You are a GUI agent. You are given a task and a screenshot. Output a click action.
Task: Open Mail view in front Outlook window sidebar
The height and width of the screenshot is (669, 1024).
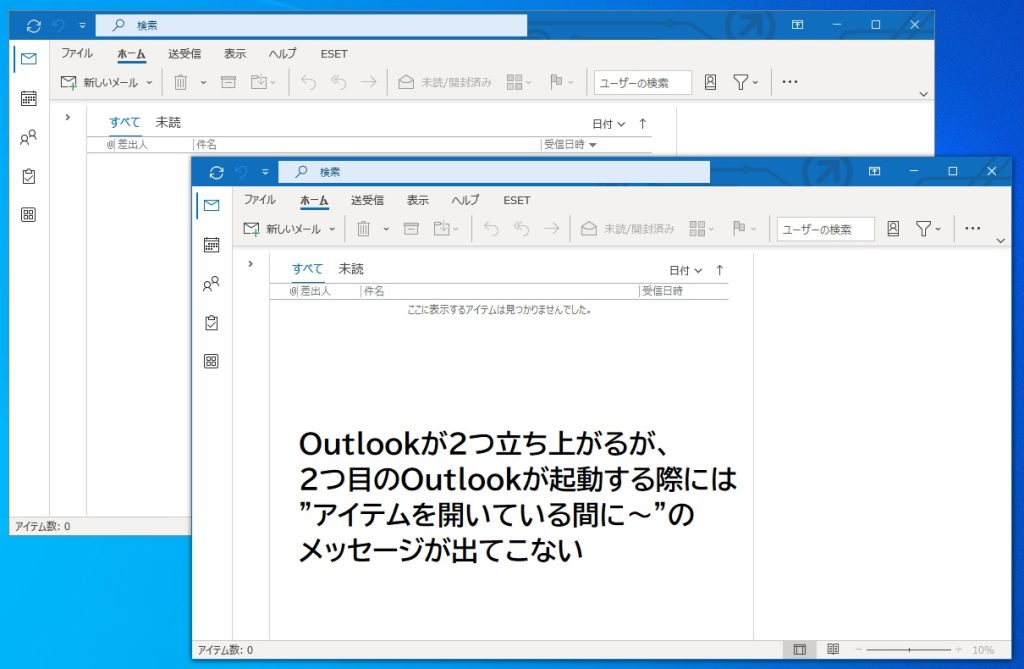click(x=212, y=206)
